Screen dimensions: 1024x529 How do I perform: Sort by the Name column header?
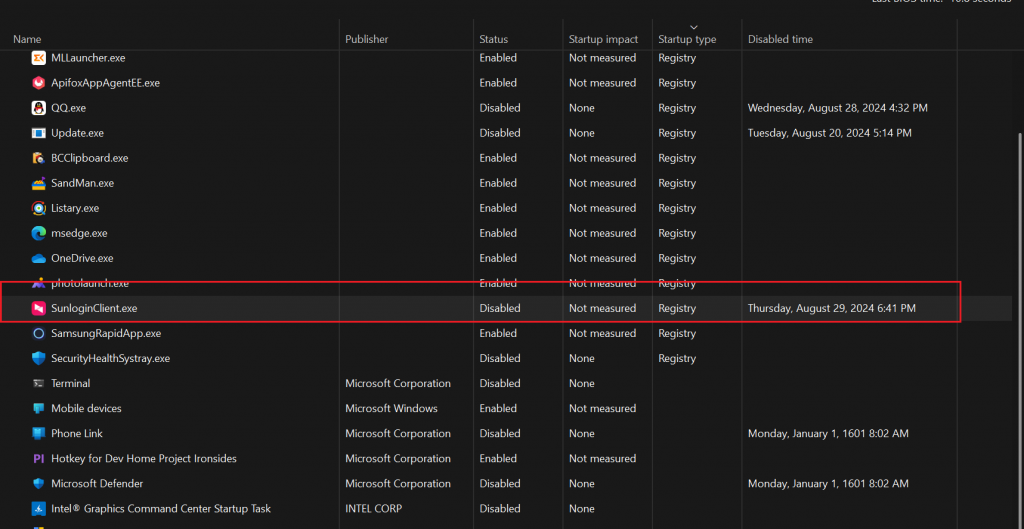27,39
